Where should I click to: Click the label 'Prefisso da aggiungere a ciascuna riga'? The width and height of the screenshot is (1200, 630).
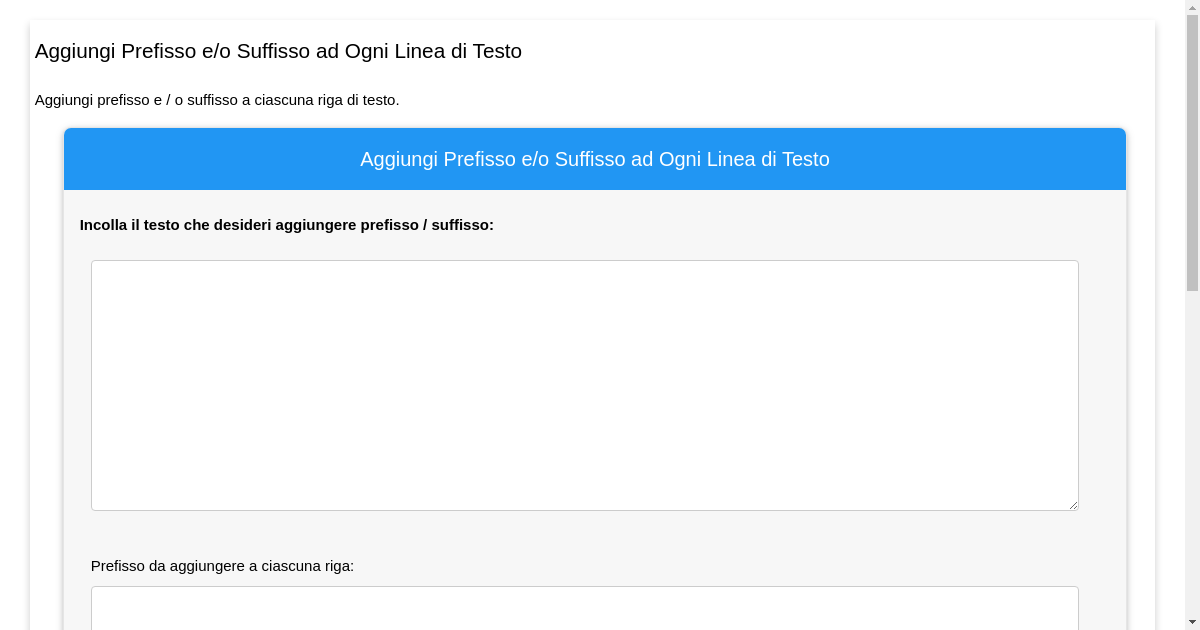pos(223,566)
